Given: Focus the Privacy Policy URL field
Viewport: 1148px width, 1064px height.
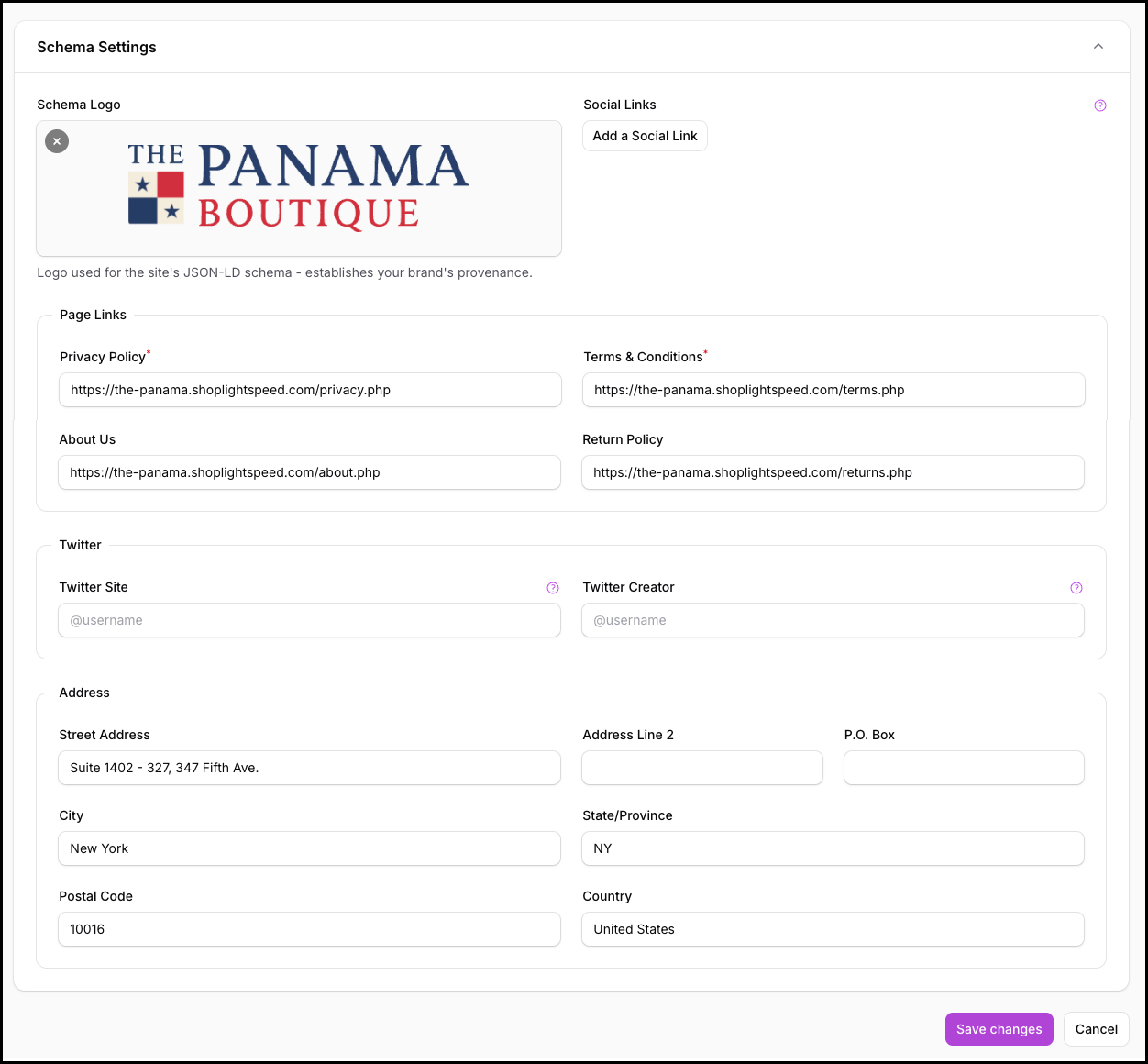Looking at the screenshot, I should coord(310,390).
